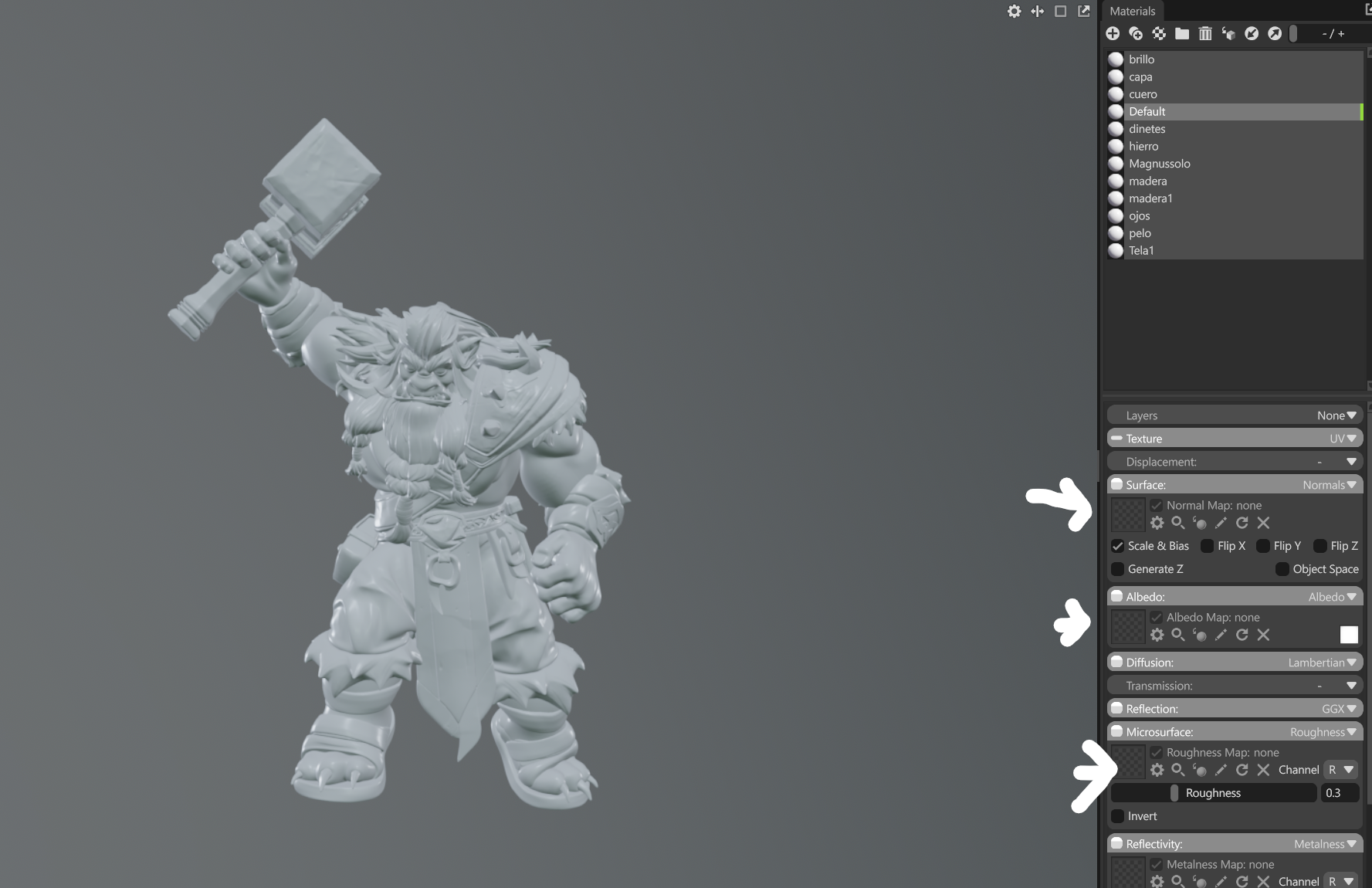
Task: Switch to the Materials tab
Action: click(x=1133, y=11)
